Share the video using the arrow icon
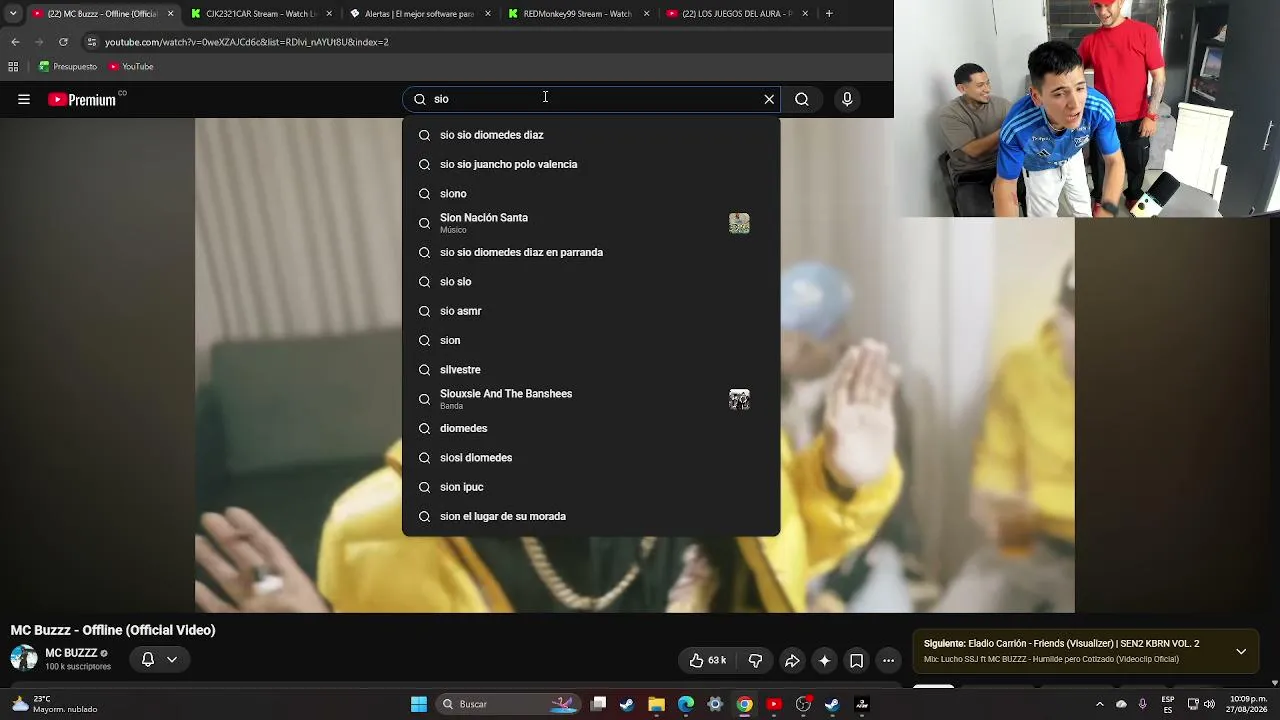The width and height of the screenshot is (1280, 720). point(792,660)
